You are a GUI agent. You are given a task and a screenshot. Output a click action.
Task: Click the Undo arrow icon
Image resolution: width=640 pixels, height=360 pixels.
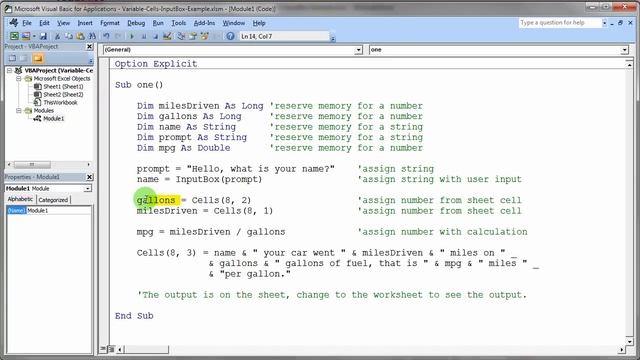click(106, 36)
